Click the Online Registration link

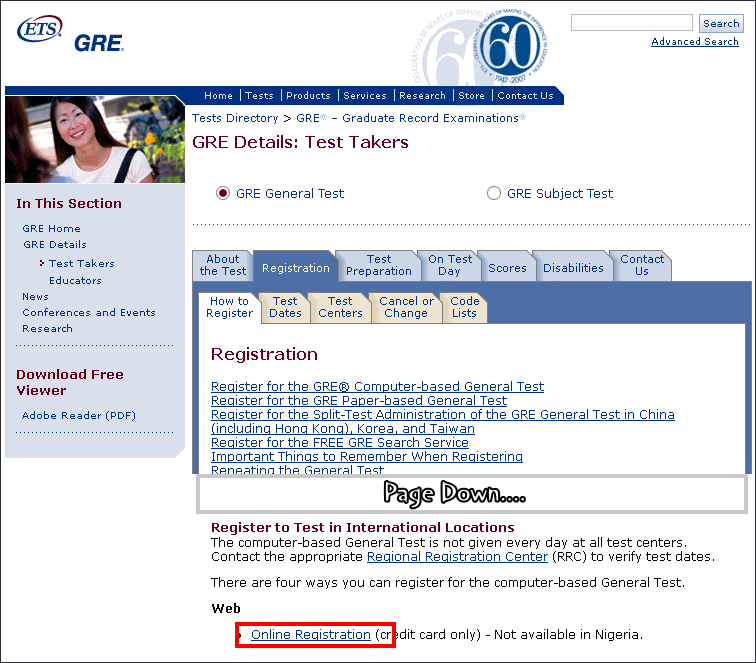[x=310, y=635]
